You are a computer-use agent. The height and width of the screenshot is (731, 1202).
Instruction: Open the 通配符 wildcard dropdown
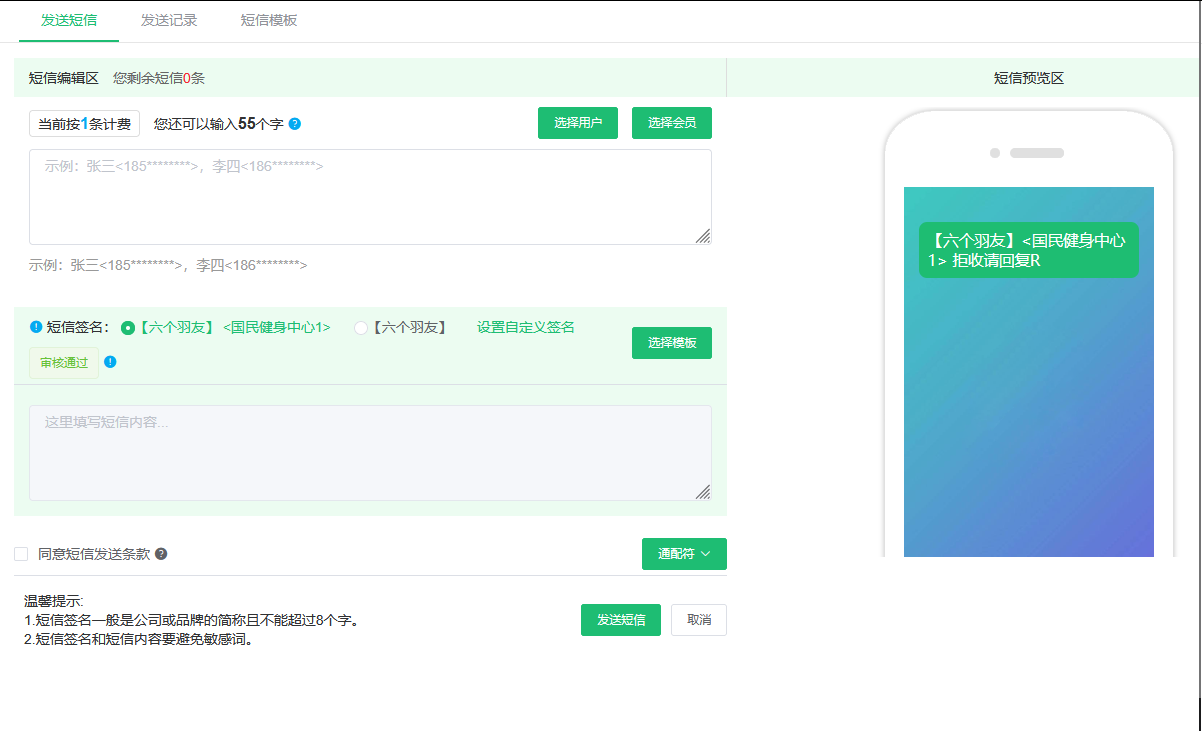pos(684,554)
